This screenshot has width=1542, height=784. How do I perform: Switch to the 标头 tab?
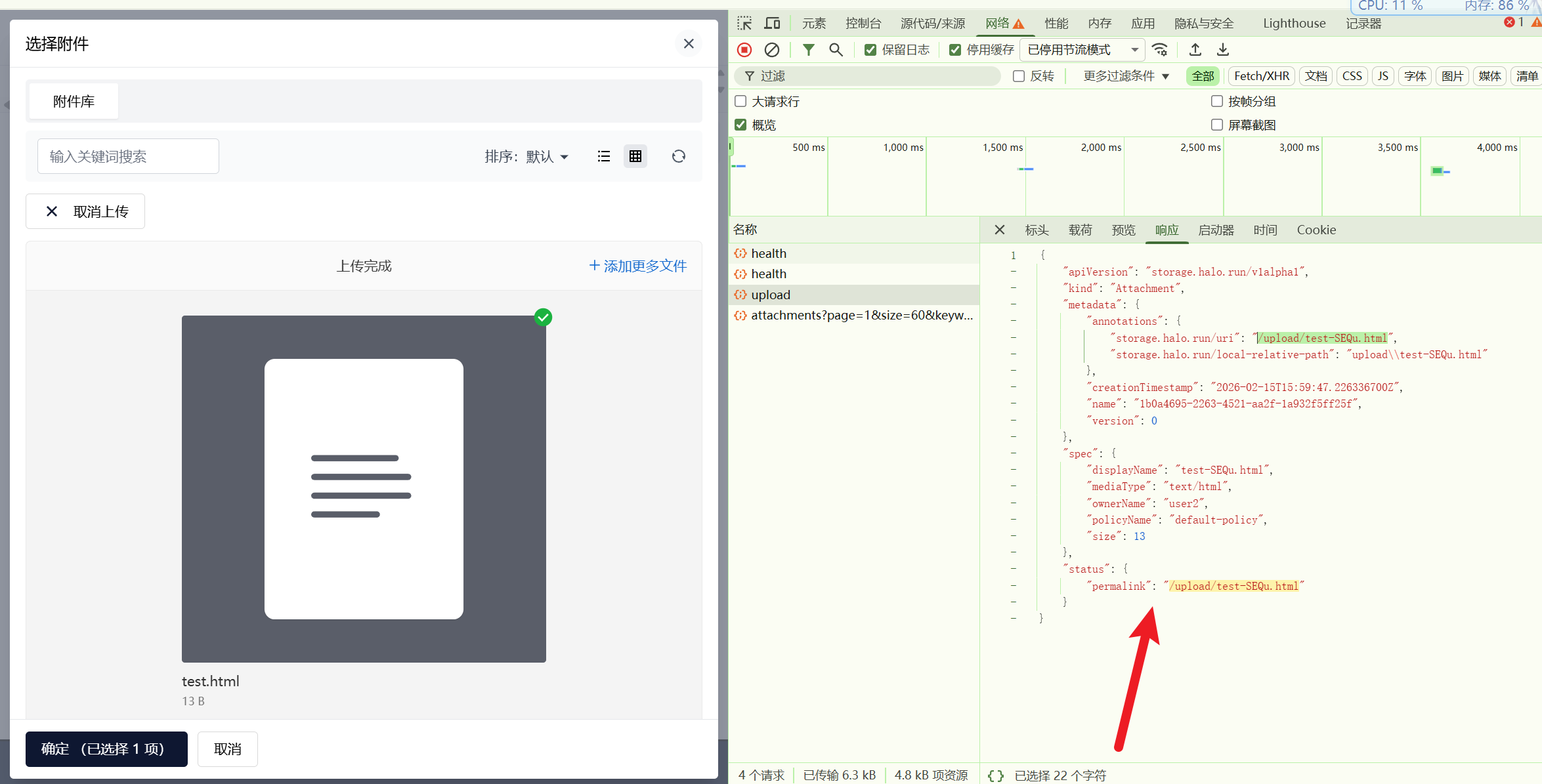coord(1037,230)
